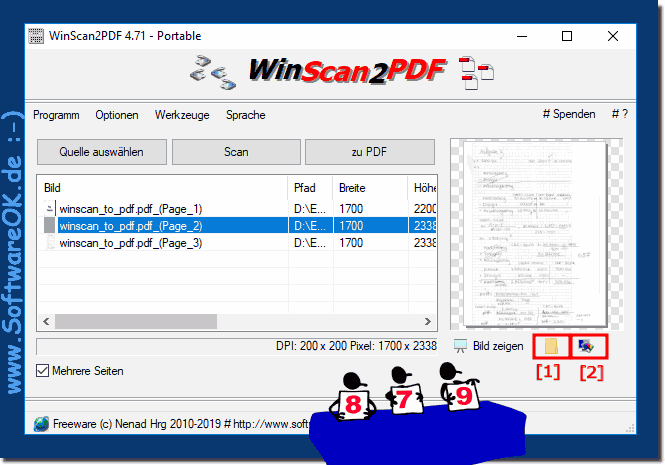Open the Sprache menu
The width and height of the screenshot is (665, 465).
(246, 115)
